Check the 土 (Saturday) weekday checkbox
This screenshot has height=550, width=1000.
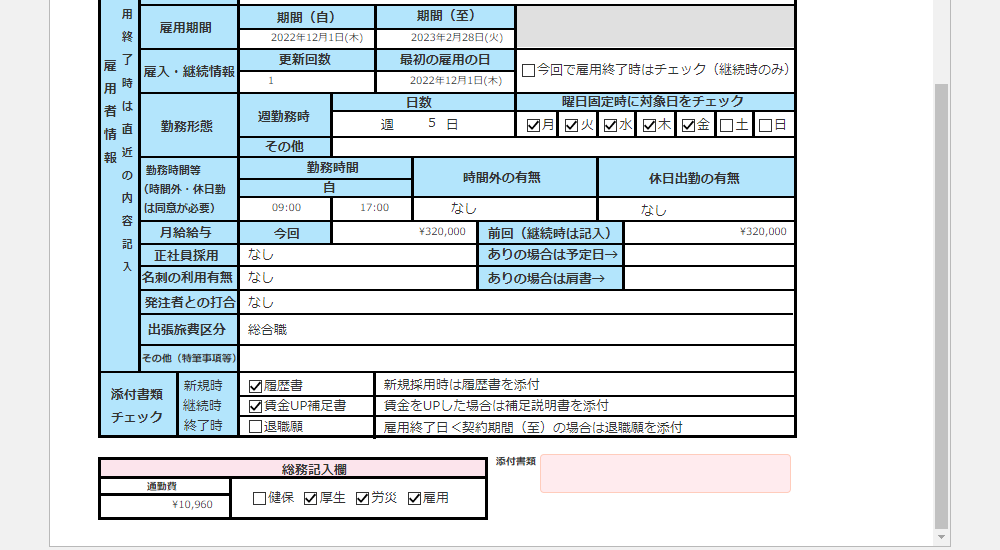(727, 125)
